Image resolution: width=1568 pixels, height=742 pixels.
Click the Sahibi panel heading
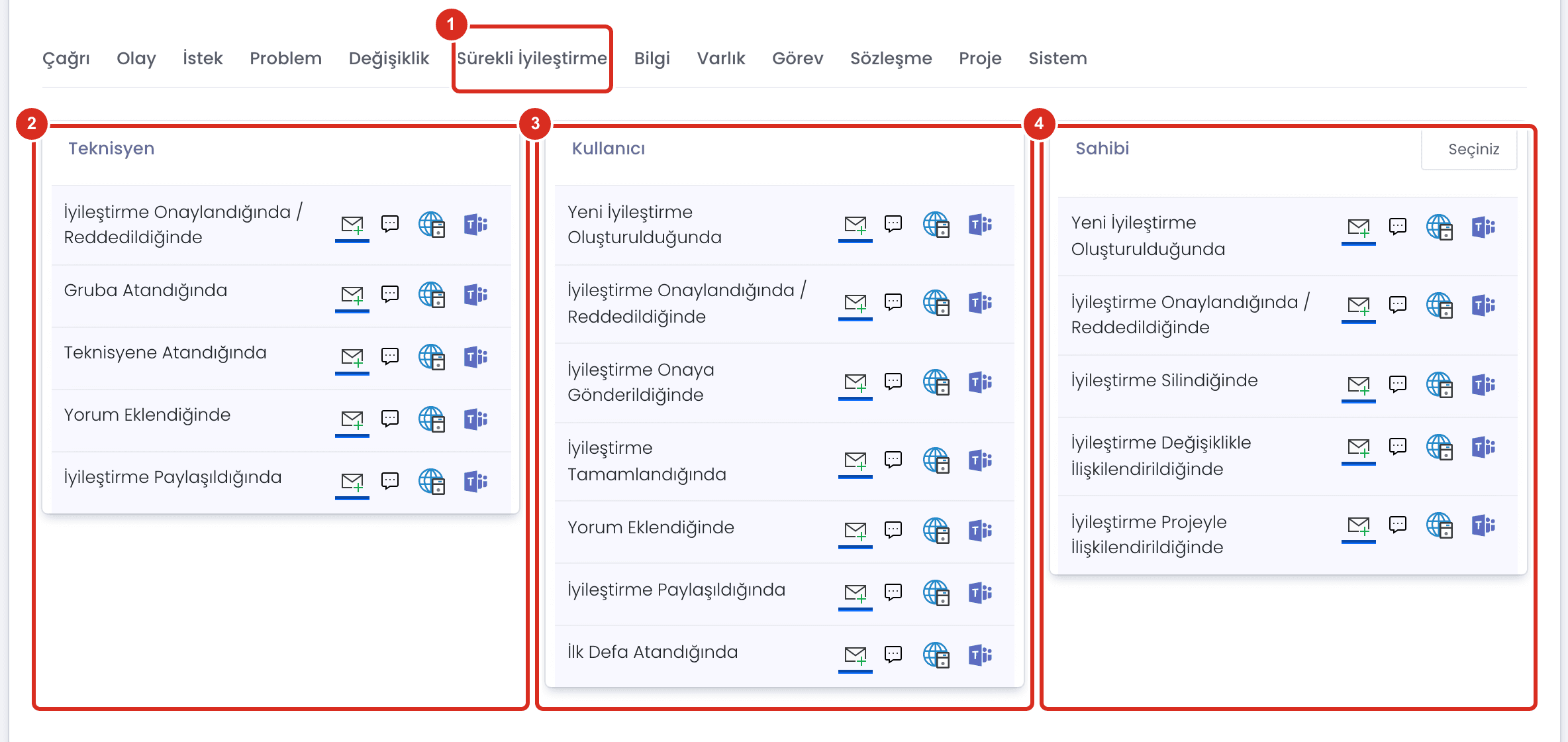pyautogui.click(x=1102, y=148)
